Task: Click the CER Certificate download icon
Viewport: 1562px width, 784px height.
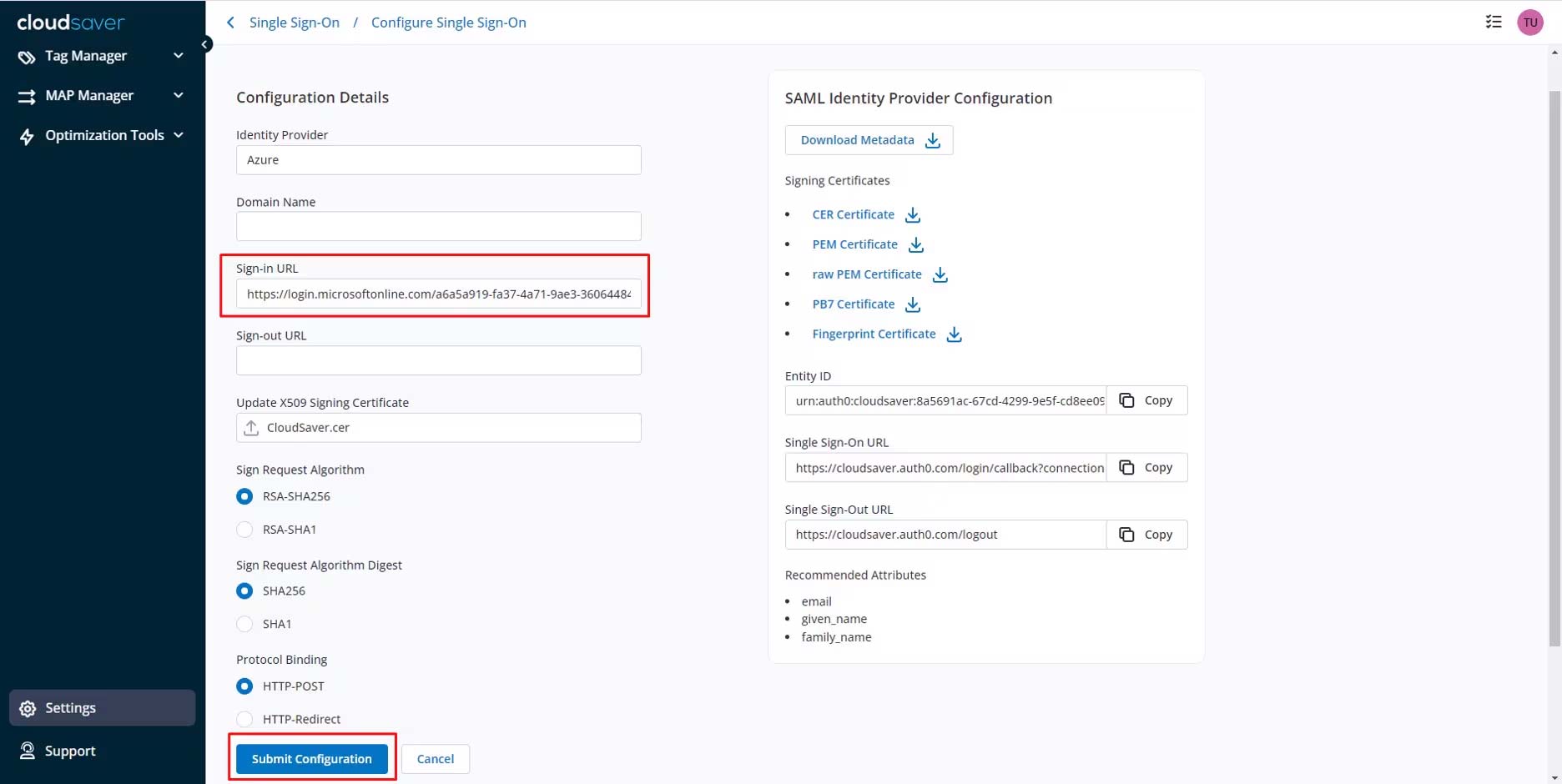Action: click(x=913, y=215)
